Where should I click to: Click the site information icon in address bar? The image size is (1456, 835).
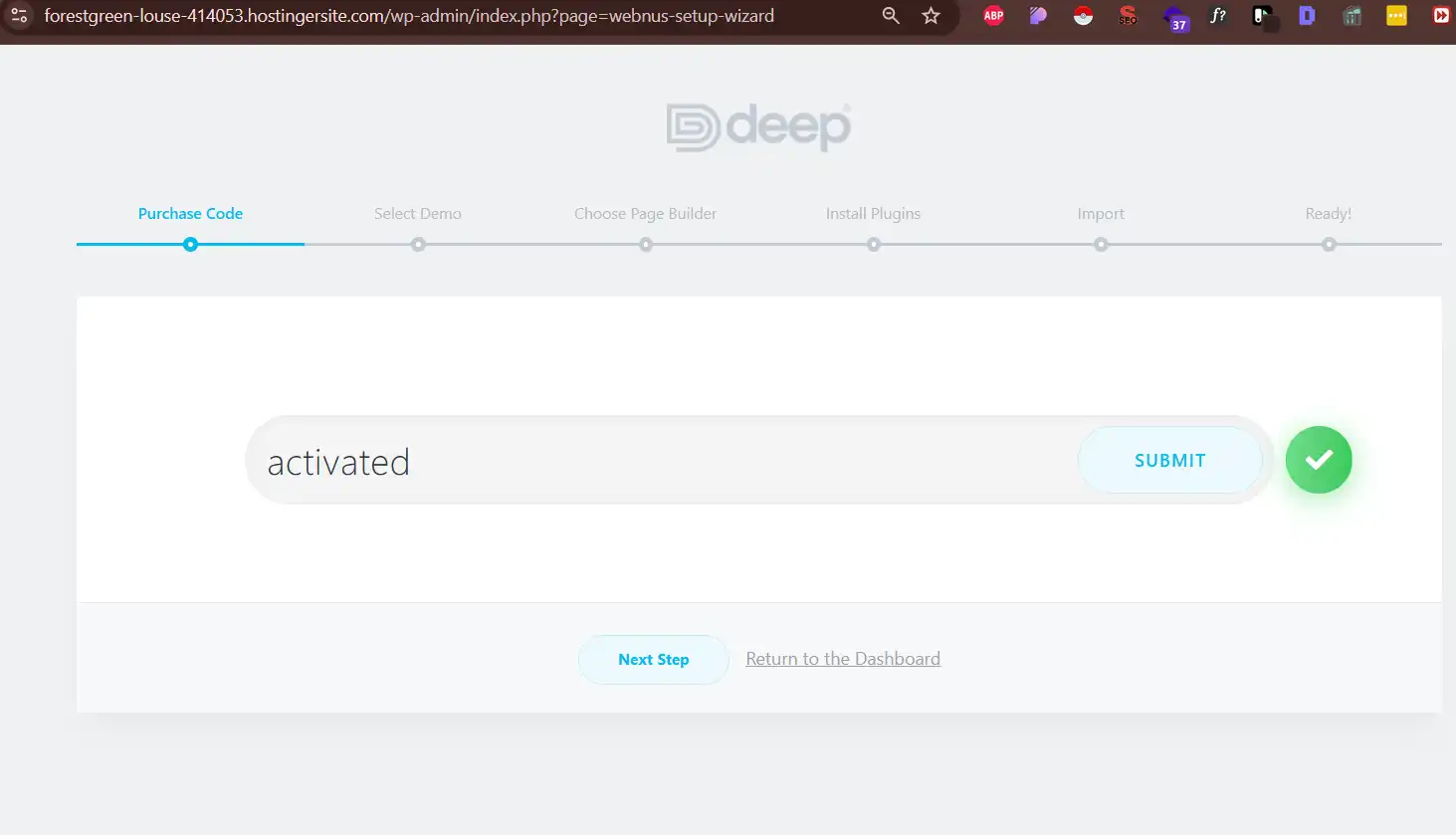click(19, 15)
